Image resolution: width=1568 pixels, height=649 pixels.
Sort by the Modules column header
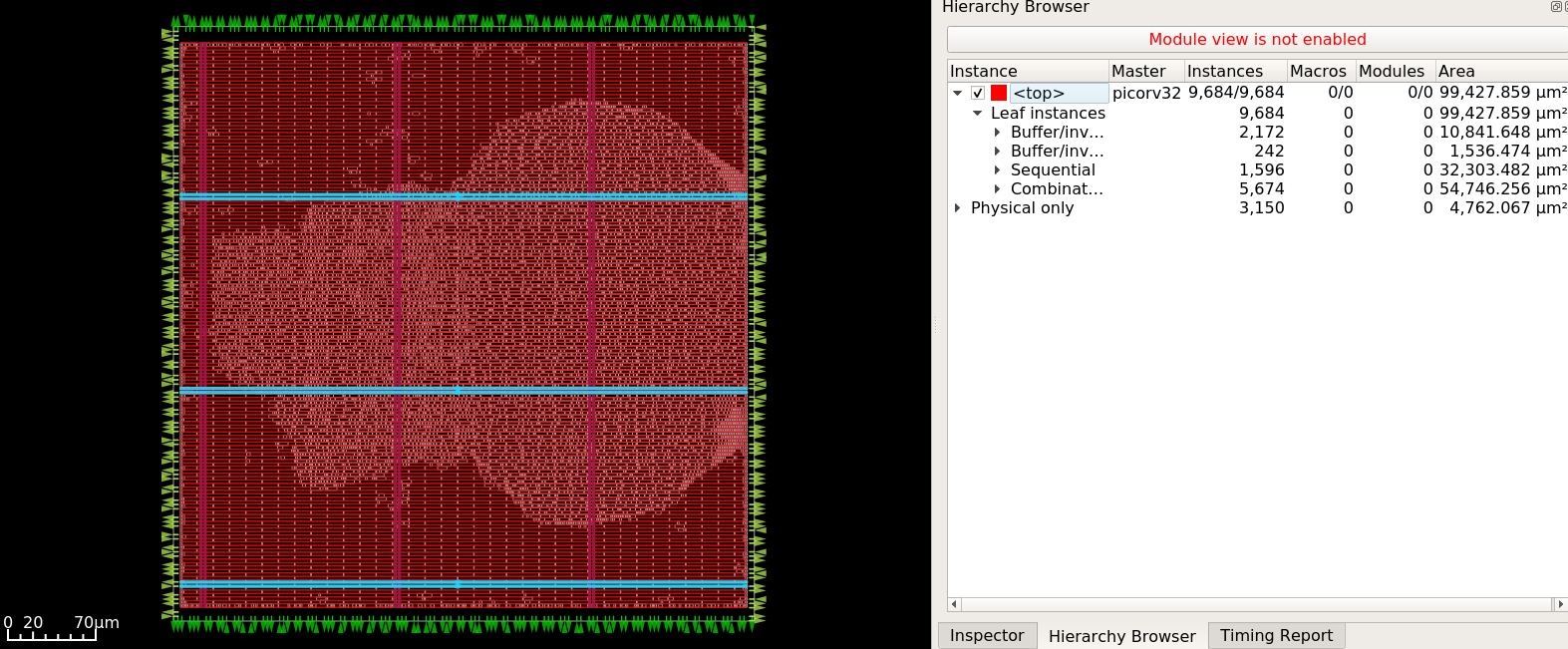coord(1396,71)
